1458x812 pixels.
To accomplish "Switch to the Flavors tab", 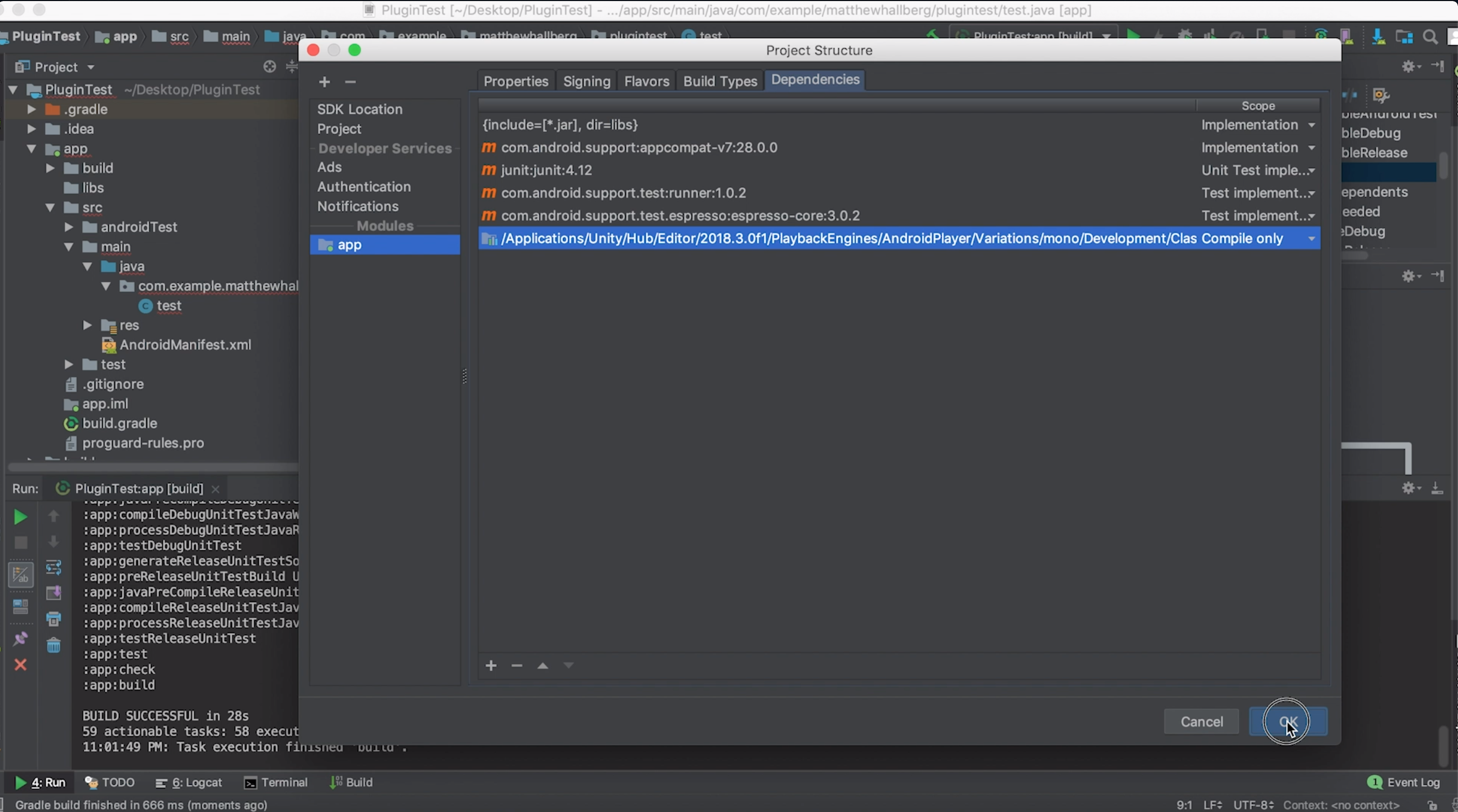I will pyautogui.click(x=647, y=81).
